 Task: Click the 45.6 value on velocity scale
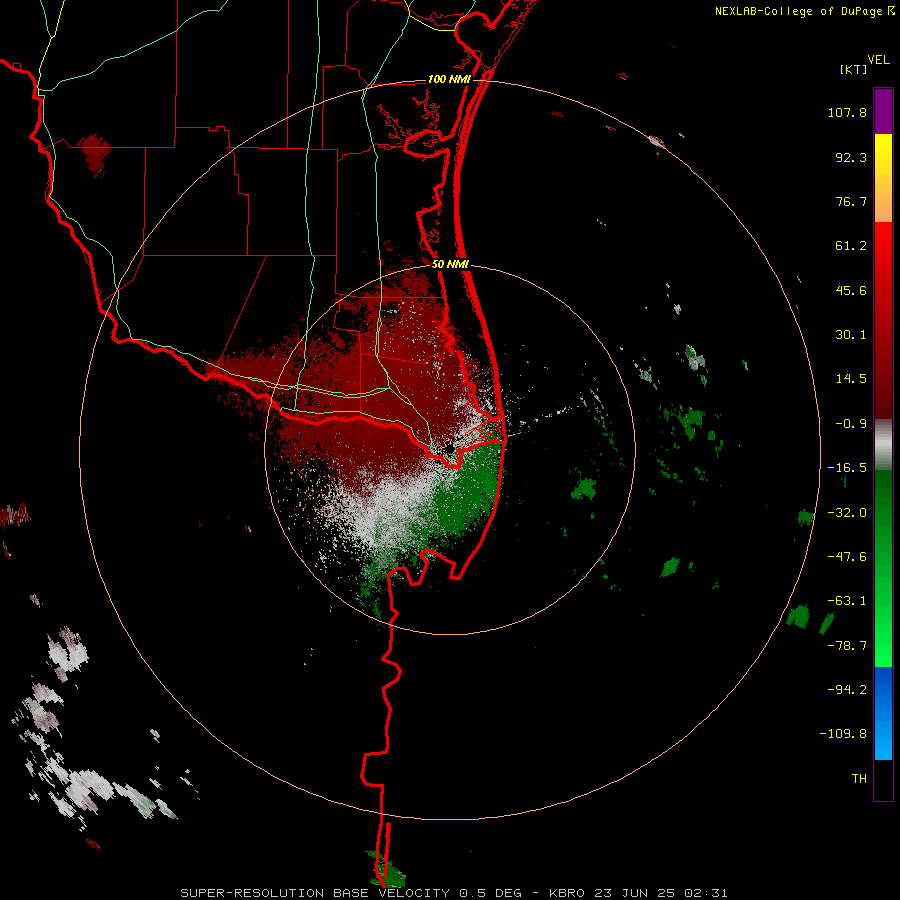(x=851, y=290)
